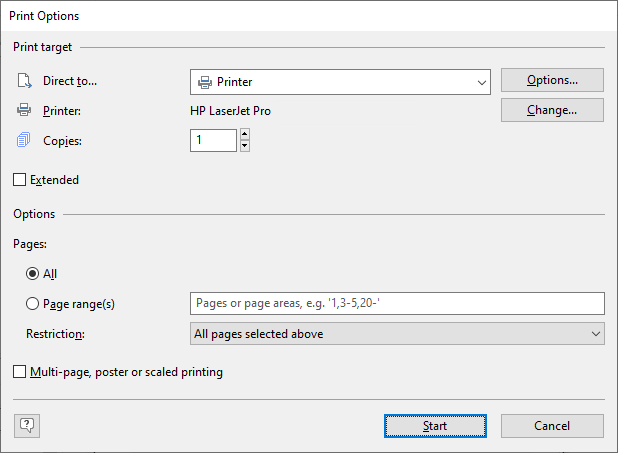
Task: Decrease copies with the down arrow
Action: pyautogui.click(x=245, y=145)
